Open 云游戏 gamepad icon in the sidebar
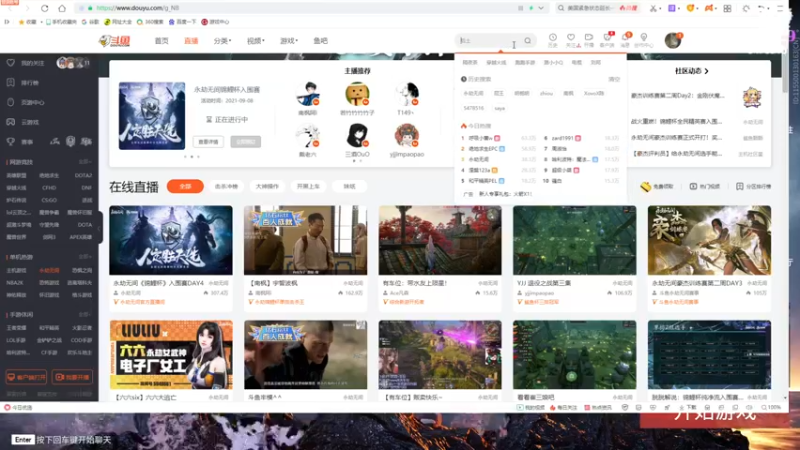 [x=11, y=122]
